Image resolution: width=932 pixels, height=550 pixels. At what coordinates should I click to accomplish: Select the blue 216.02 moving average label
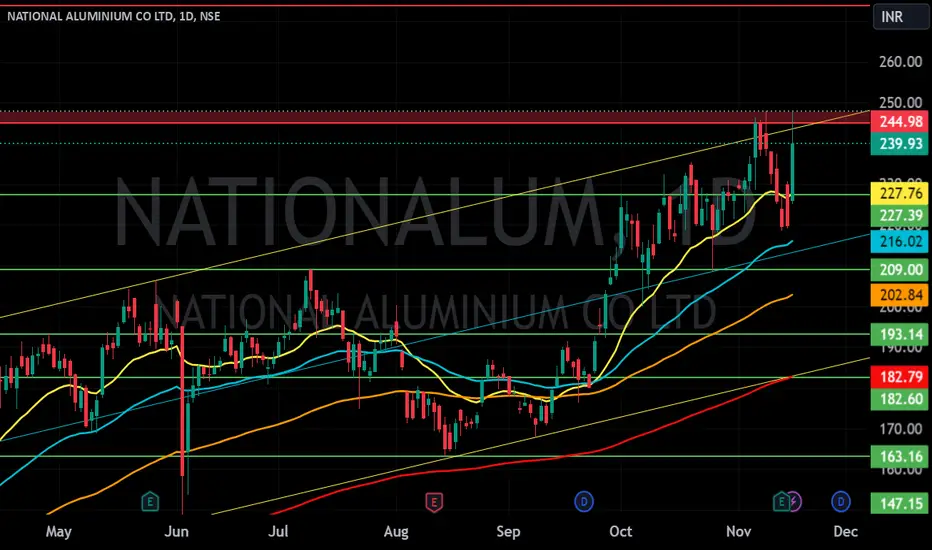pyautogui.click(x=900, y=241)
